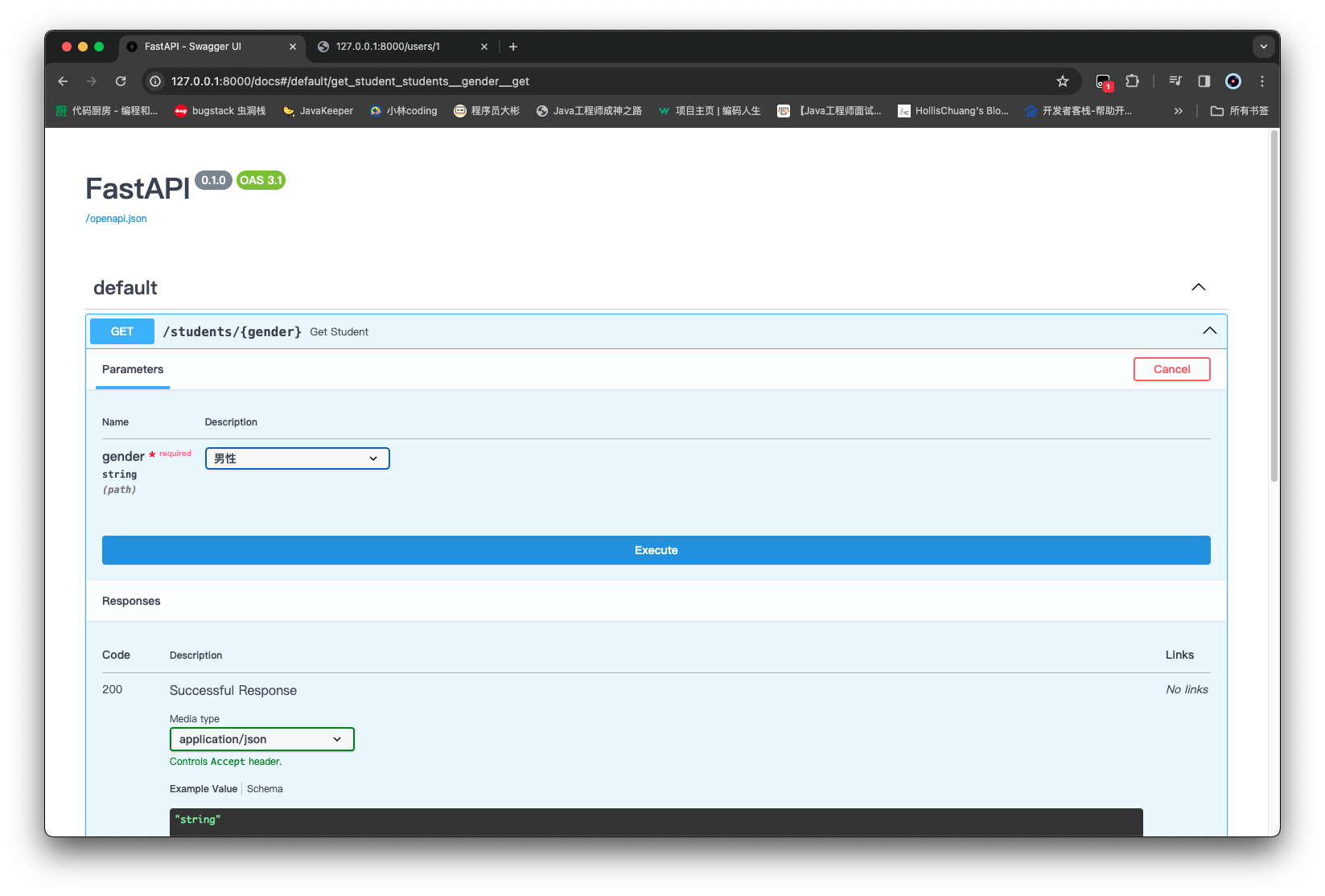
Task: Close the FastAPI - Swagger UI tab
Action: (x=293, y=47)
